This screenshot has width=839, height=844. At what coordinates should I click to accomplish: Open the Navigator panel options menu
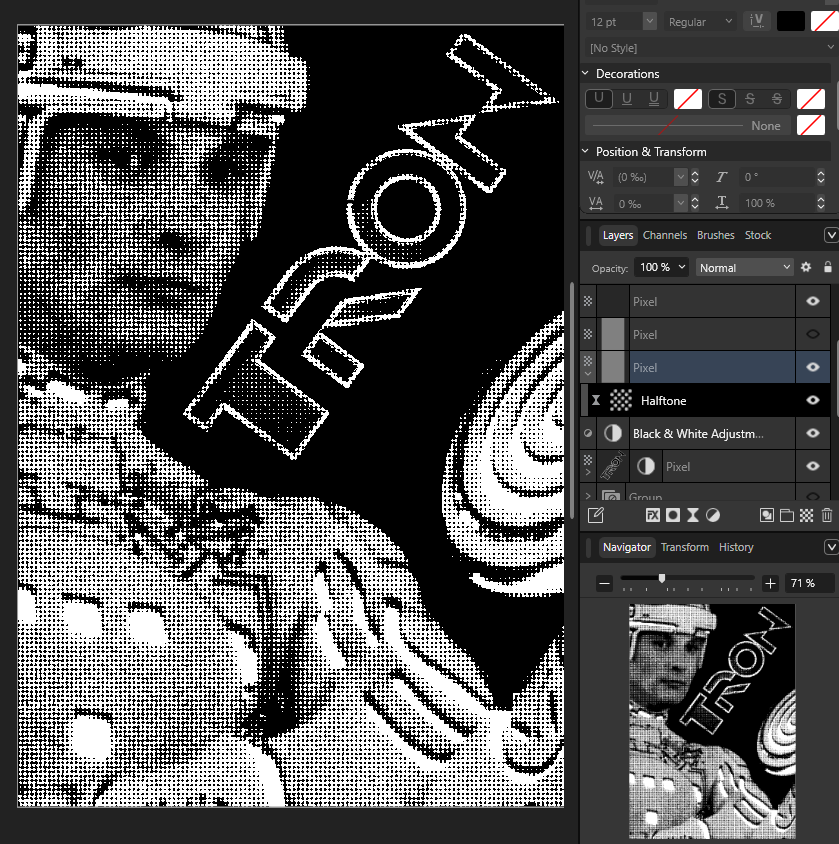pos(830,547)
